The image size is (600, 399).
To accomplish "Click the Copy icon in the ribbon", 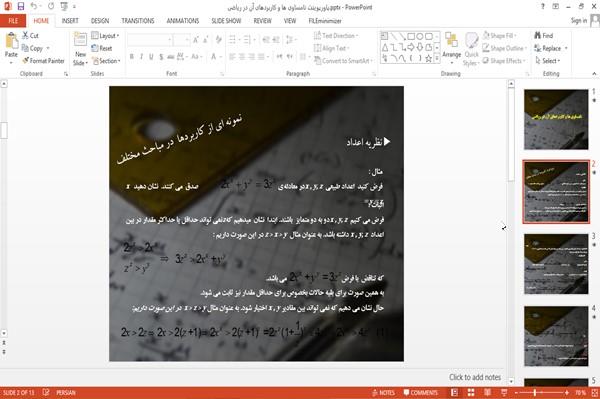I will coord(25,48).
